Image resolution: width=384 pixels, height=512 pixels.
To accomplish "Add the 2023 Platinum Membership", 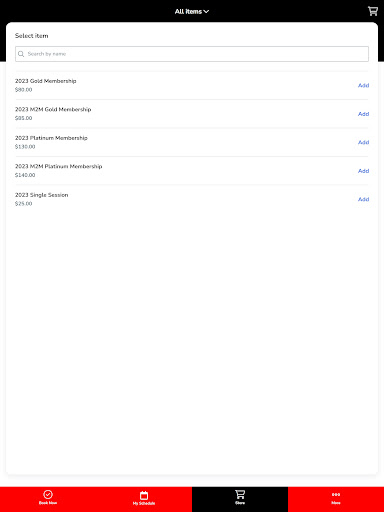I will (x=363, y=142).
